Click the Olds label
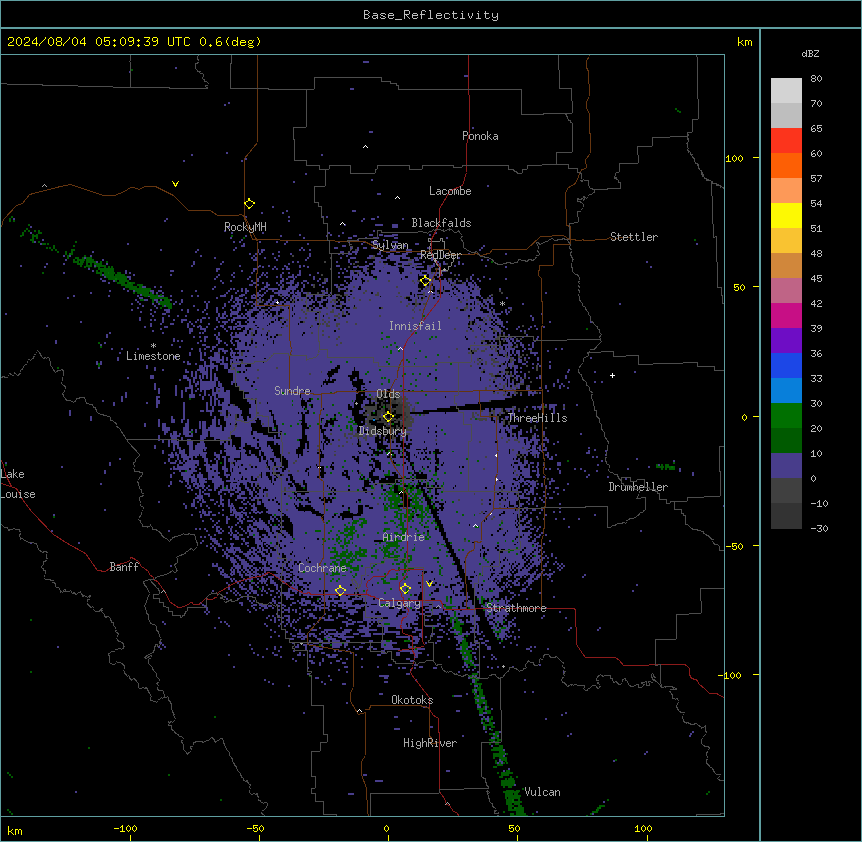 [388, 394]
